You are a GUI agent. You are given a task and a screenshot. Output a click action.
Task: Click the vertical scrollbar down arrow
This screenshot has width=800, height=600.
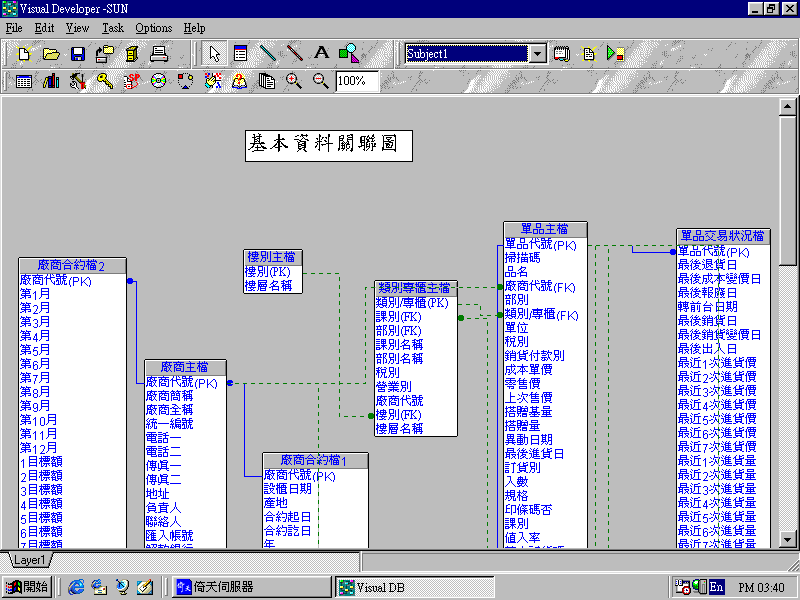(x=788, y=539)
